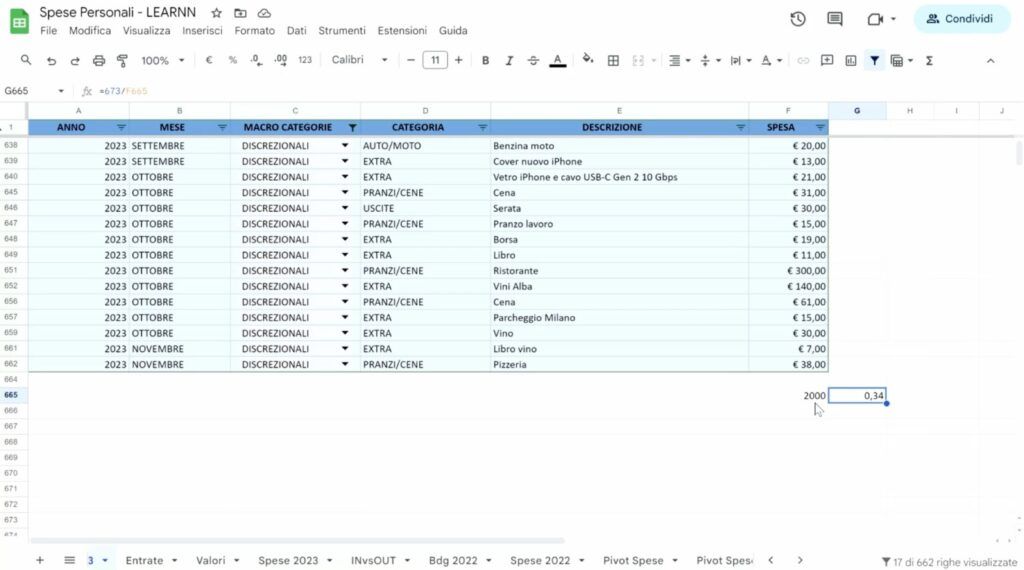Open text wrapping dropdown
Screen dimensions: 1024x570
tap(741, 61)
